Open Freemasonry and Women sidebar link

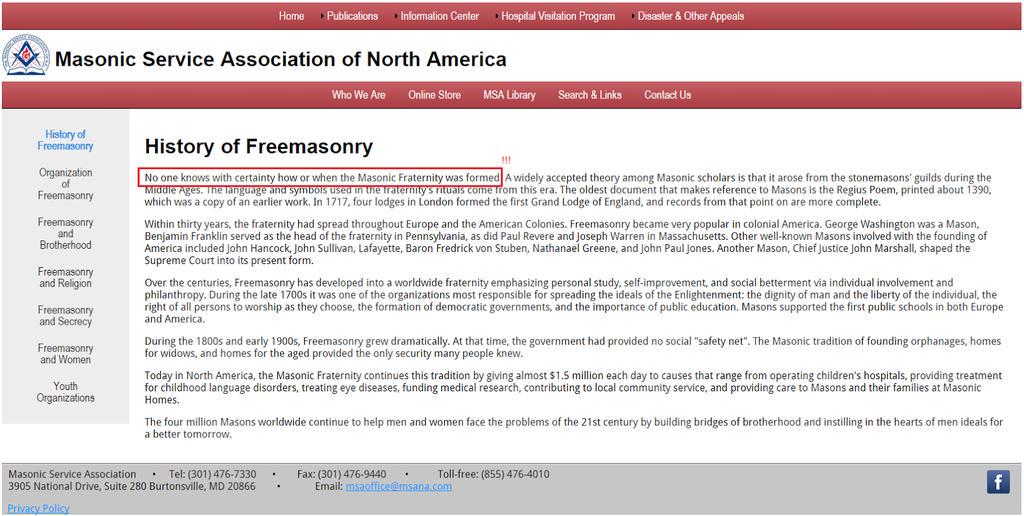[x=65, y=353]
